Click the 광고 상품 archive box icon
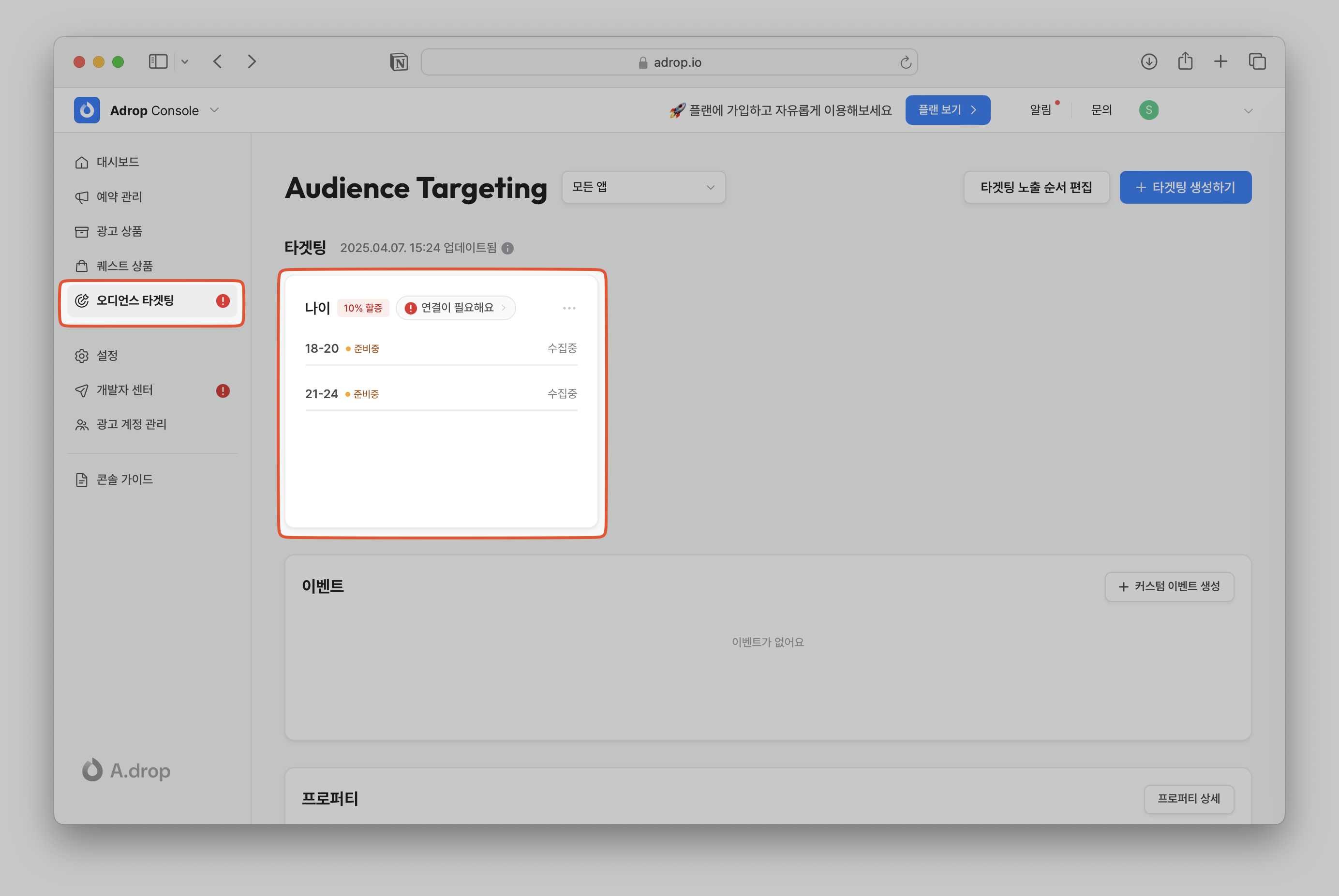The width and height of the screenshot is (1339, 896). click(82, 231)
